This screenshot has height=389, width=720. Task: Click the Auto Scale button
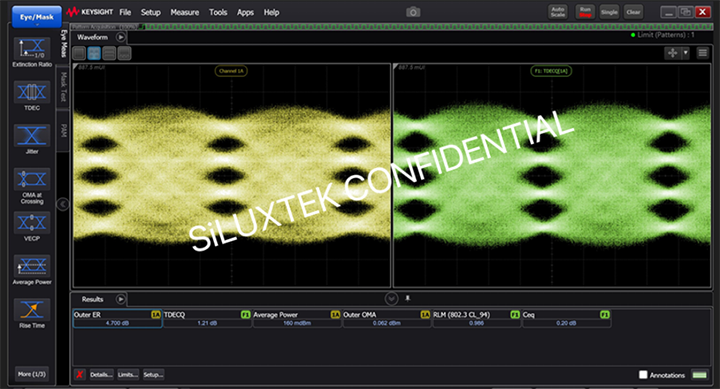tap(558, 12)
